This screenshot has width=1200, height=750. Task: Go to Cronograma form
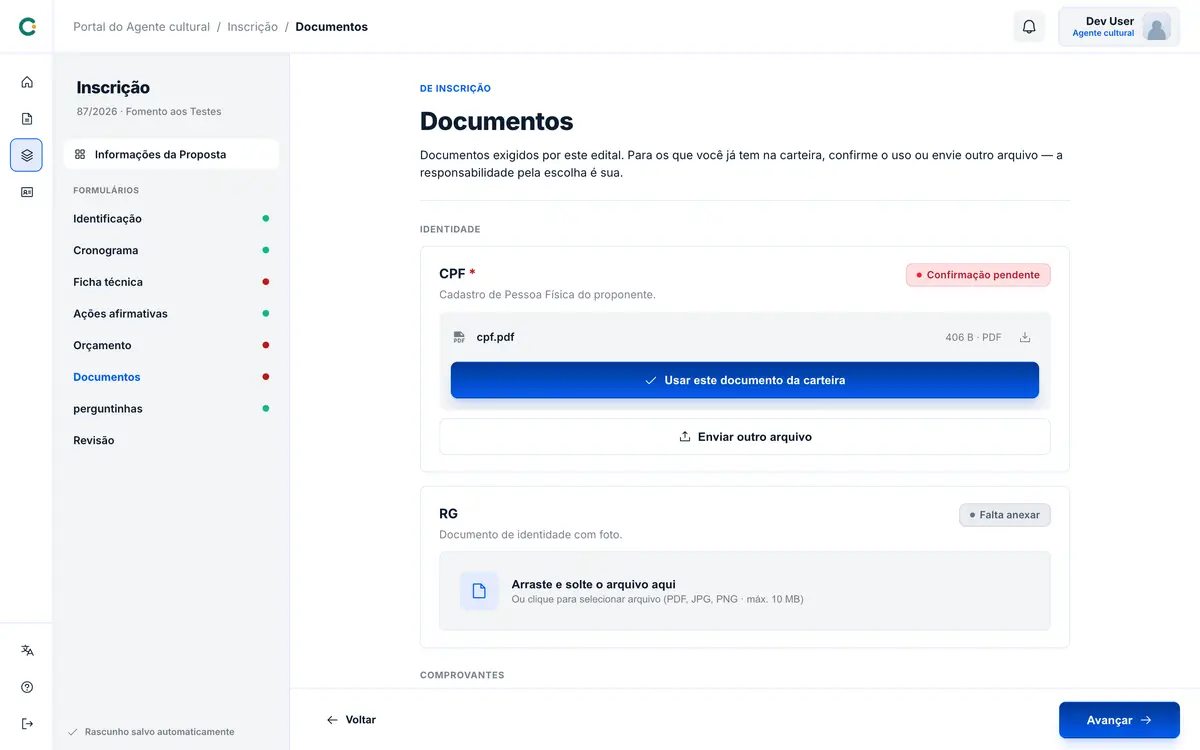171,250
